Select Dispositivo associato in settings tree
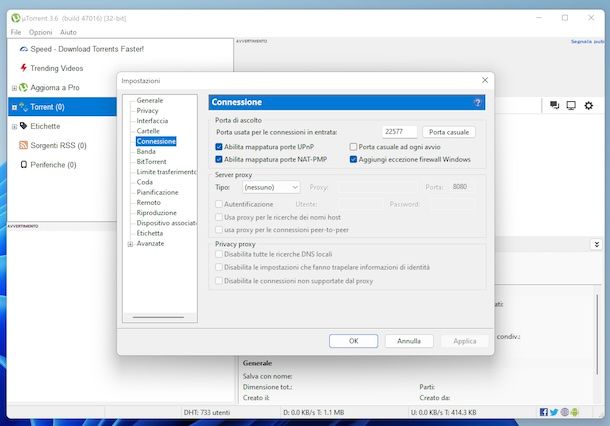This screenshot has width=610, height=426. coord(166,223)
